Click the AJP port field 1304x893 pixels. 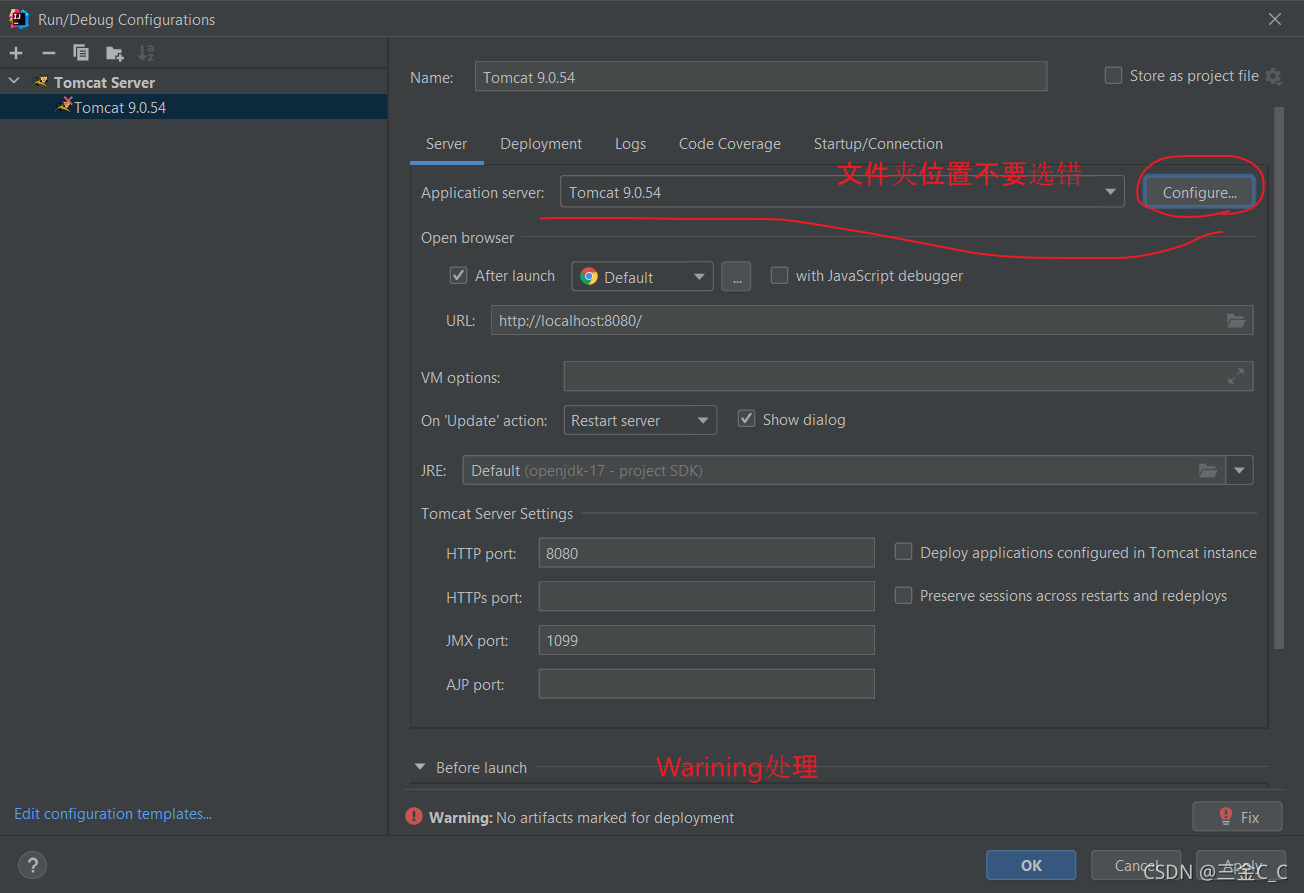tap(707, 684)
